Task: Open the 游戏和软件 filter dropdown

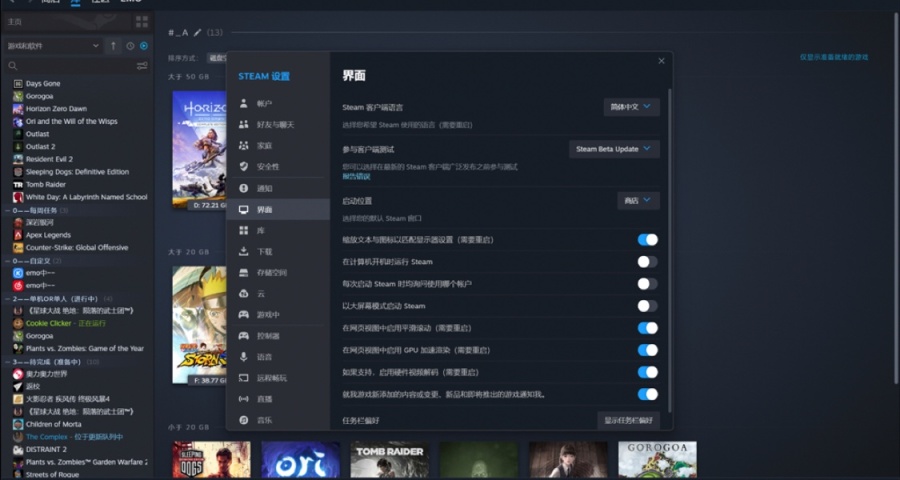Action: [x=53, y=46]
